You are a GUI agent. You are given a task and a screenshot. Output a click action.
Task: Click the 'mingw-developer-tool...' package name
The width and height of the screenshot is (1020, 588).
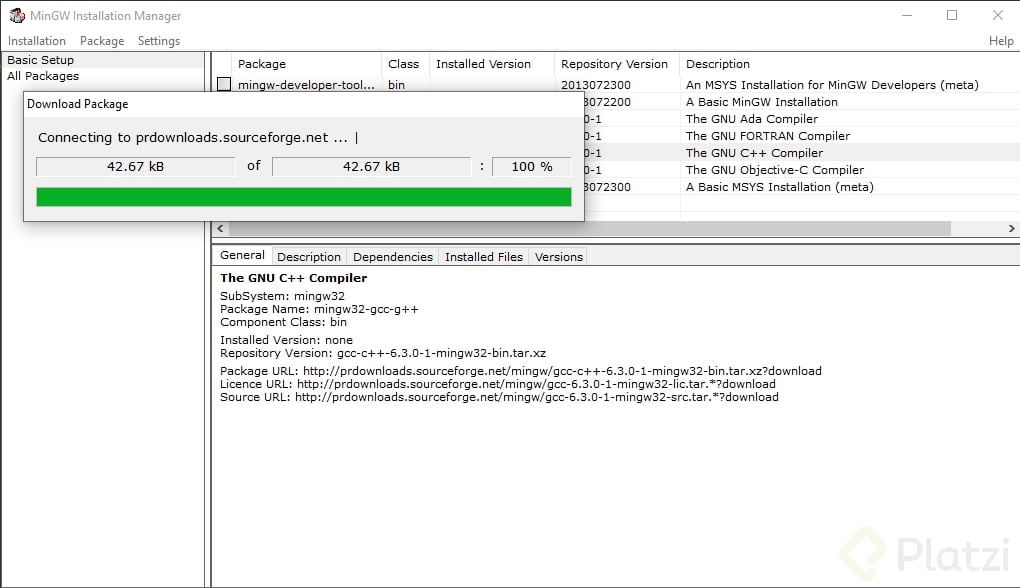click(306, 85)
